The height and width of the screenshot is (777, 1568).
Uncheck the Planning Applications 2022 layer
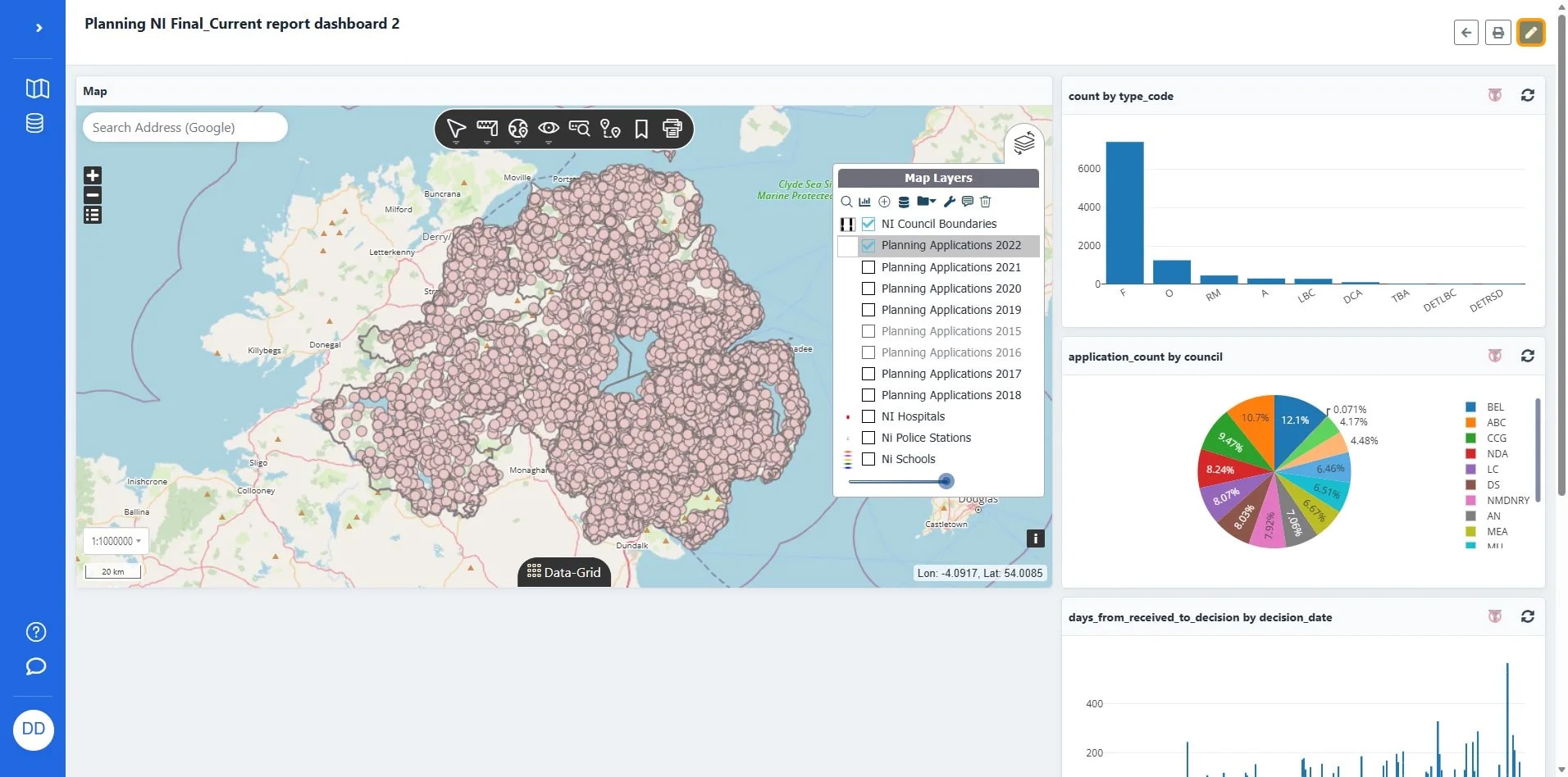tap(868, 245)
